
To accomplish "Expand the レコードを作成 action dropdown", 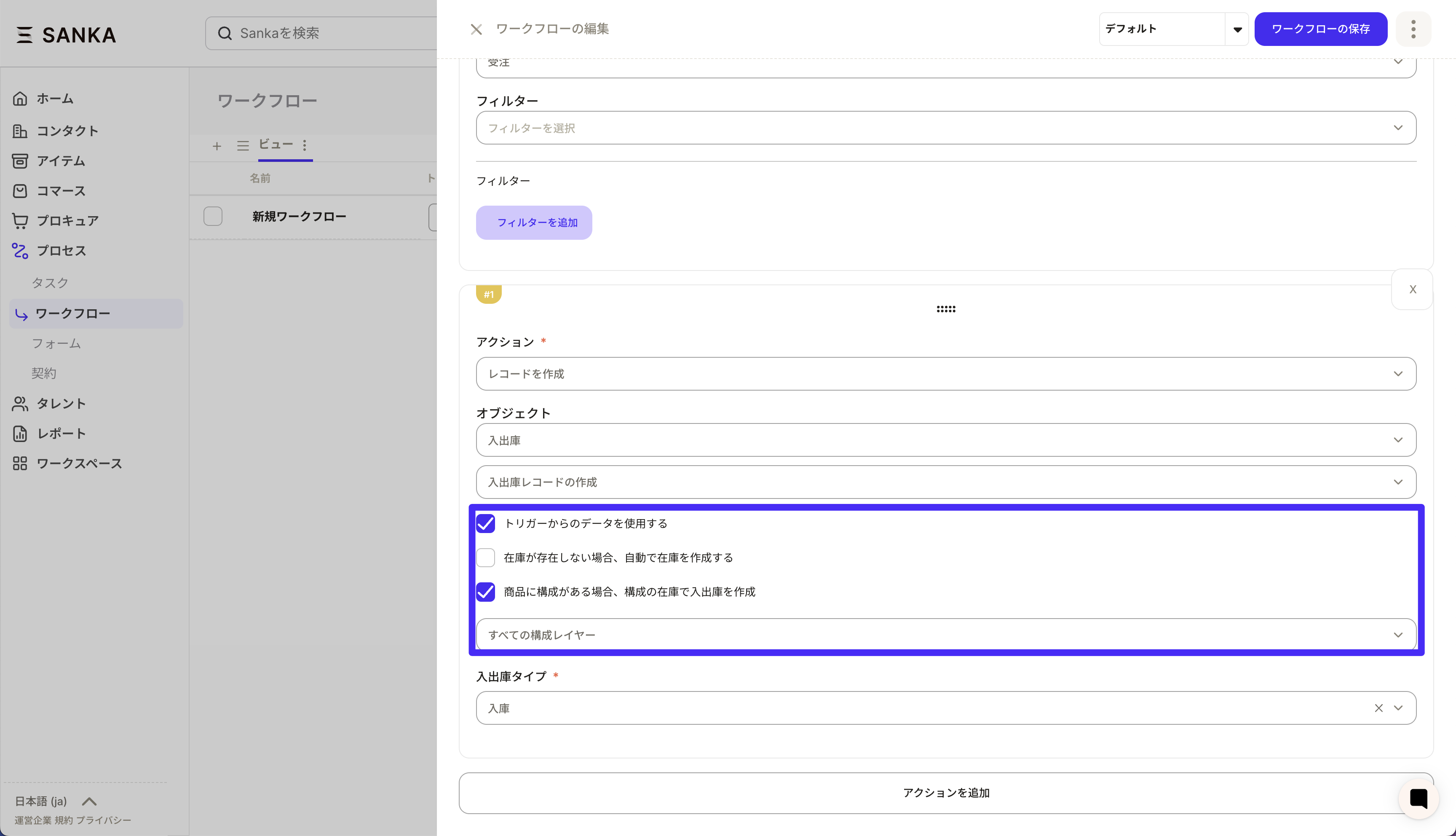I will click(945, 374).
